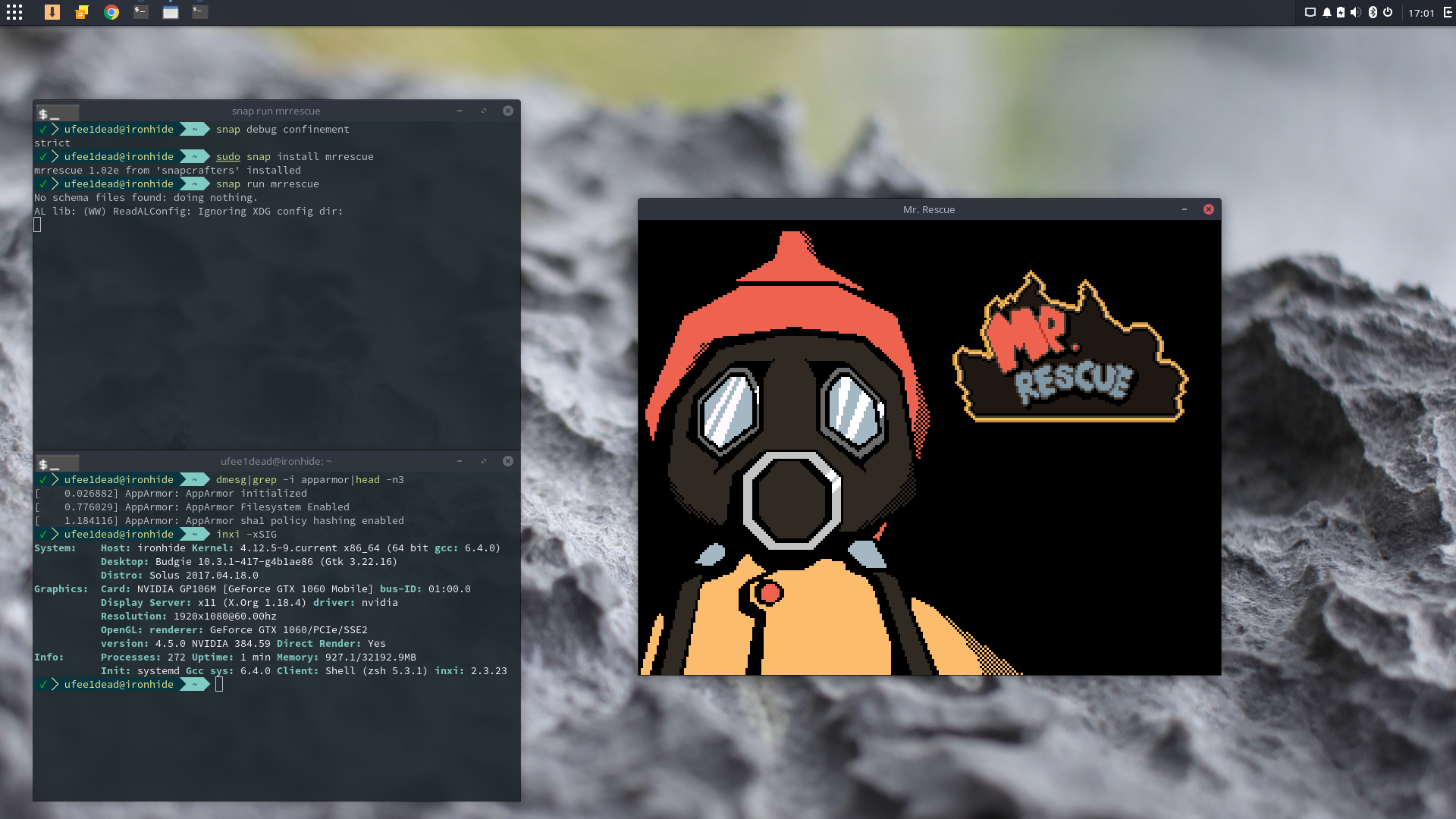Click the 'System:' heading in inxi output
The image size is (1456, 819).
[55, 548]
